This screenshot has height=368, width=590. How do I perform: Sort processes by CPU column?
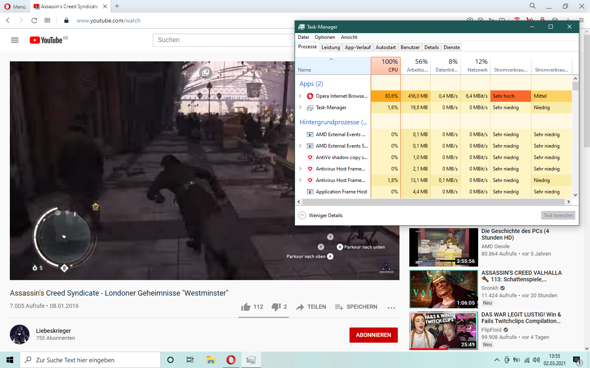[386, 65]
